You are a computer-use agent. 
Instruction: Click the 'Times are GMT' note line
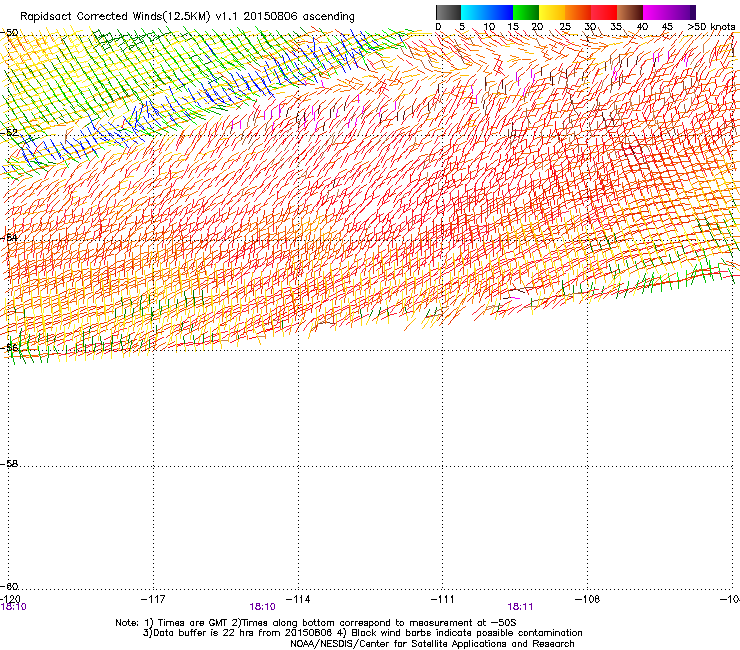click(x=316, y=623)
